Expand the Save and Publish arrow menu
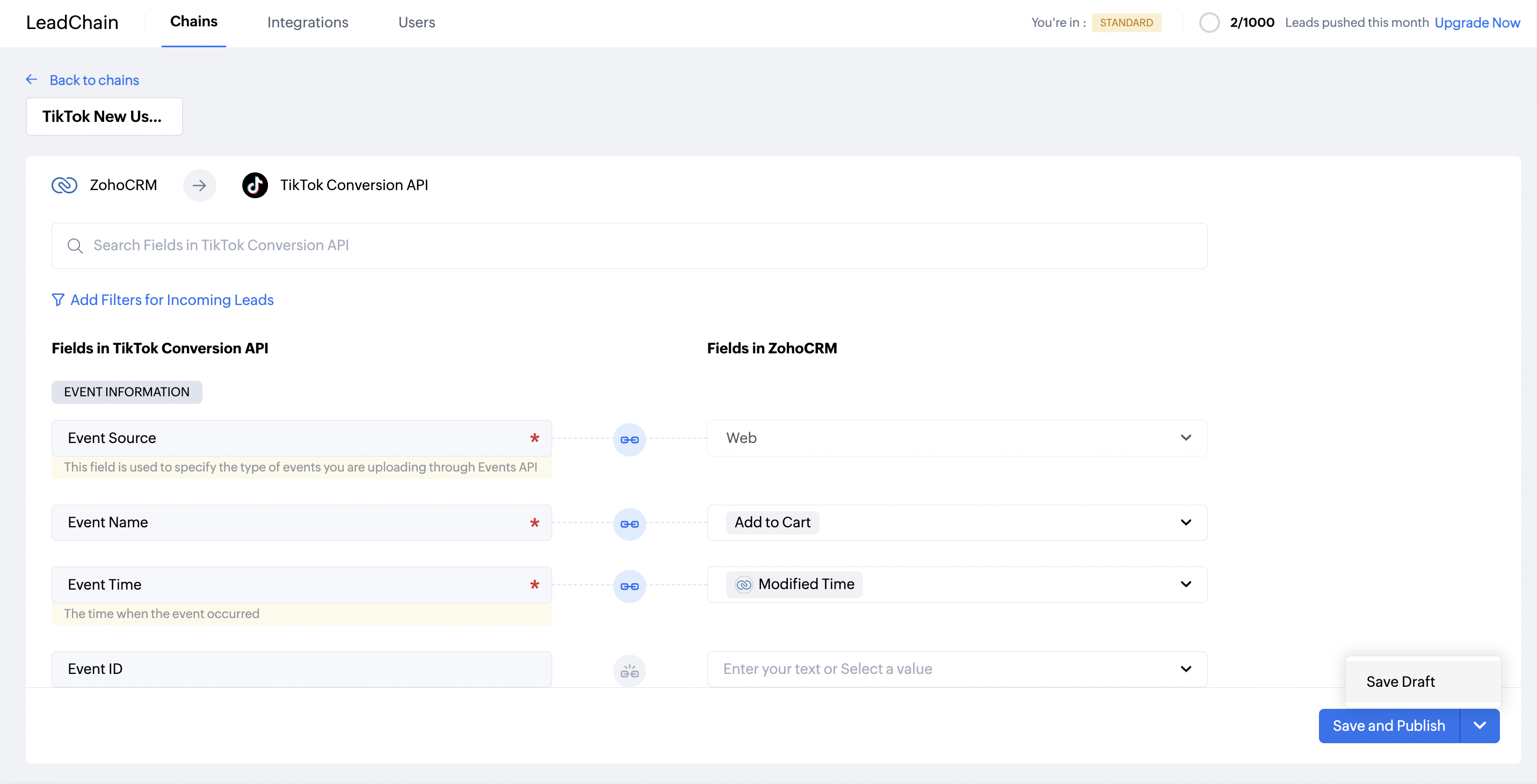Screen dimensions: 1537x784 pos(1479,725)
